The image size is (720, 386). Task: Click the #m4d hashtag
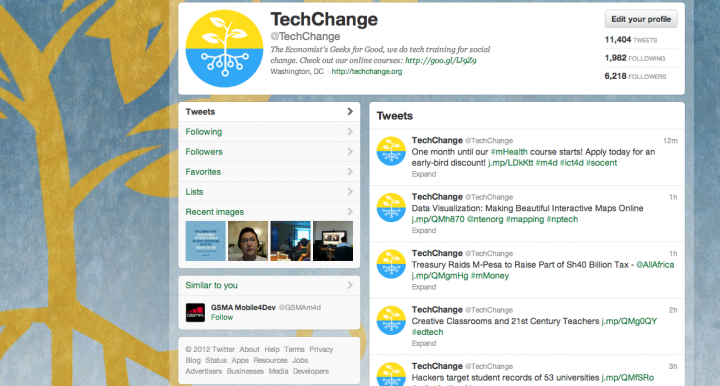point(546,162)
